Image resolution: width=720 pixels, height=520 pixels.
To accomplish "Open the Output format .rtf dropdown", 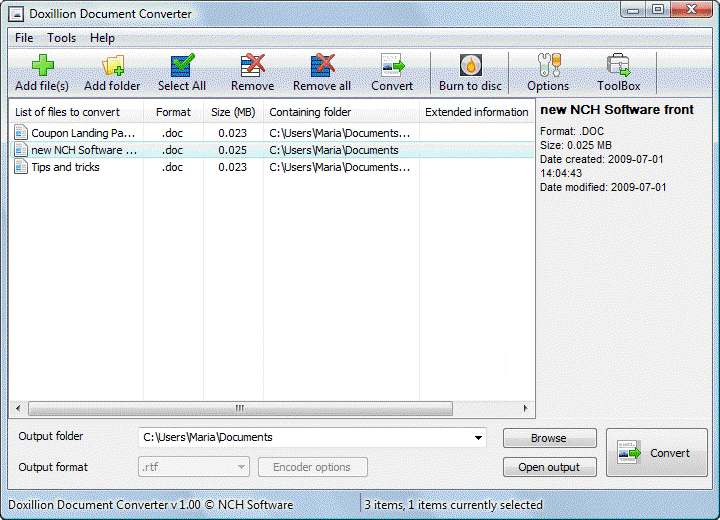I will [x=194, y=467].
